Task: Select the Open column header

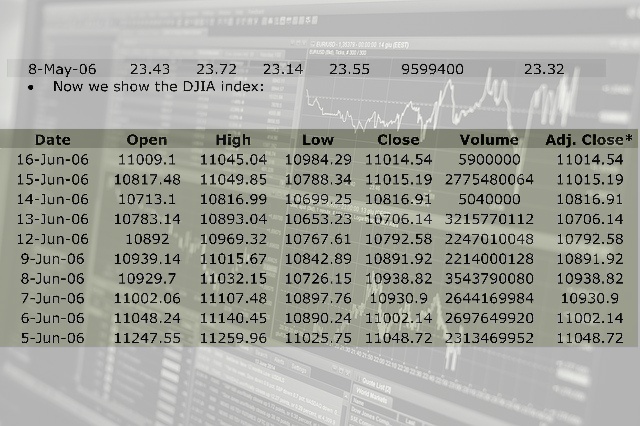Action: pyautogui.click(x=147, y=140)
